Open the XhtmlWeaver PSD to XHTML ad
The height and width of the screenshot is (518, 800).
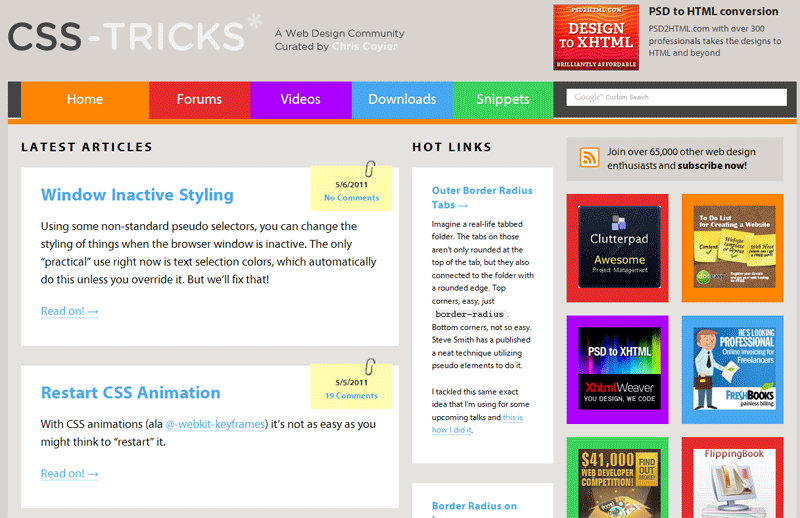619,369
